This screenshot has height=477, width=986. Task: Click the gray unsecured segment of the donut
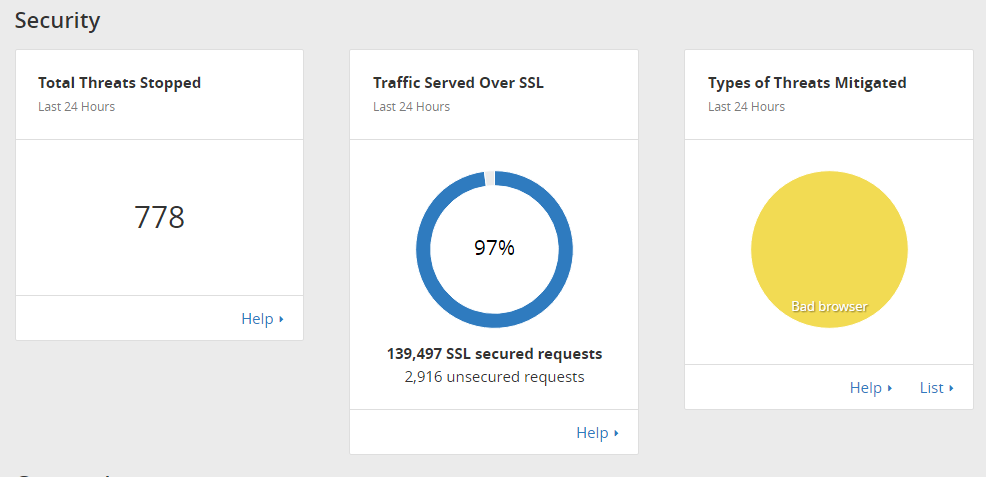(x=489, y=178)
